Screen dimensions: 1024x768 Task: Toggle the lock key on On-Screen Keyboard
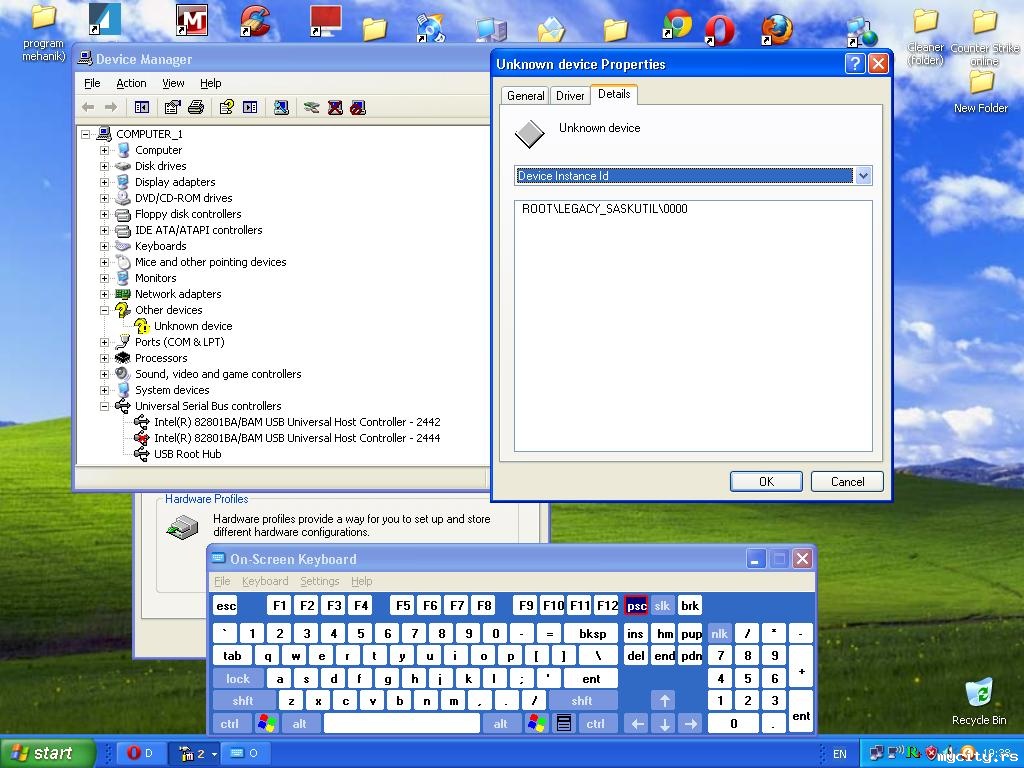tap(238, 679)
